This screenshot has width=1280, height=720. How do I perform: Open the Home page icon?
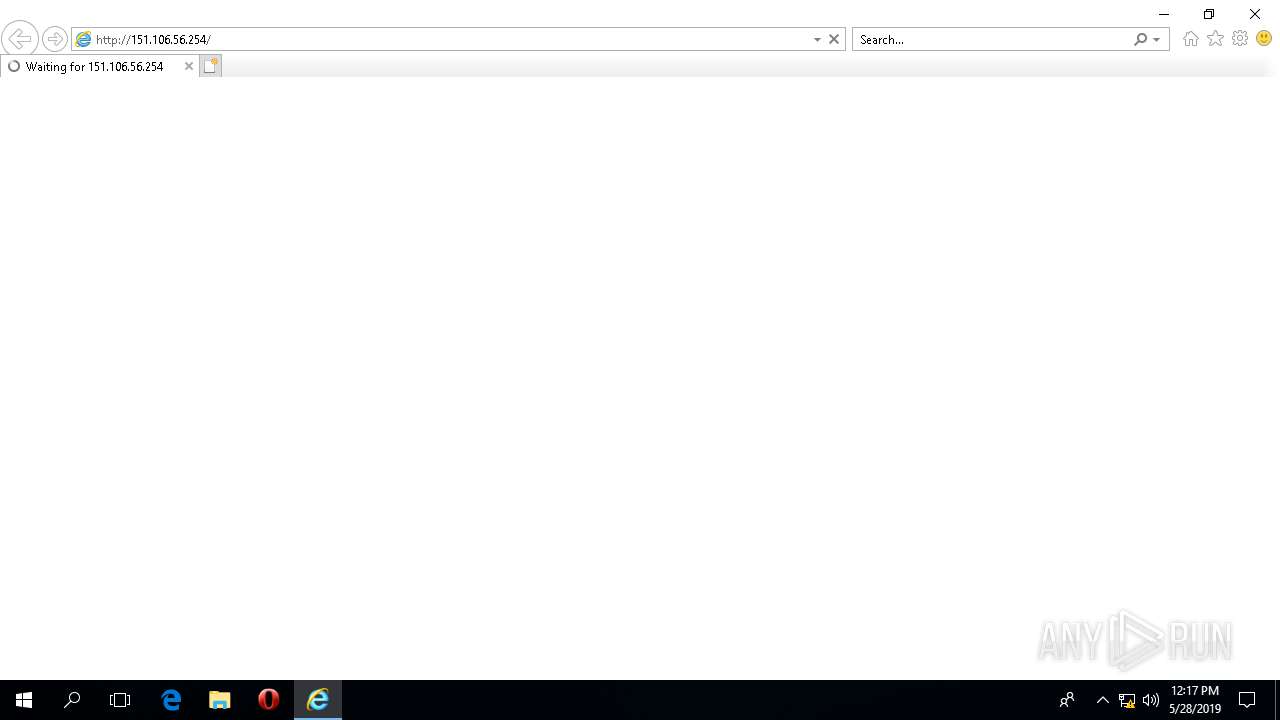(1190, 39)
